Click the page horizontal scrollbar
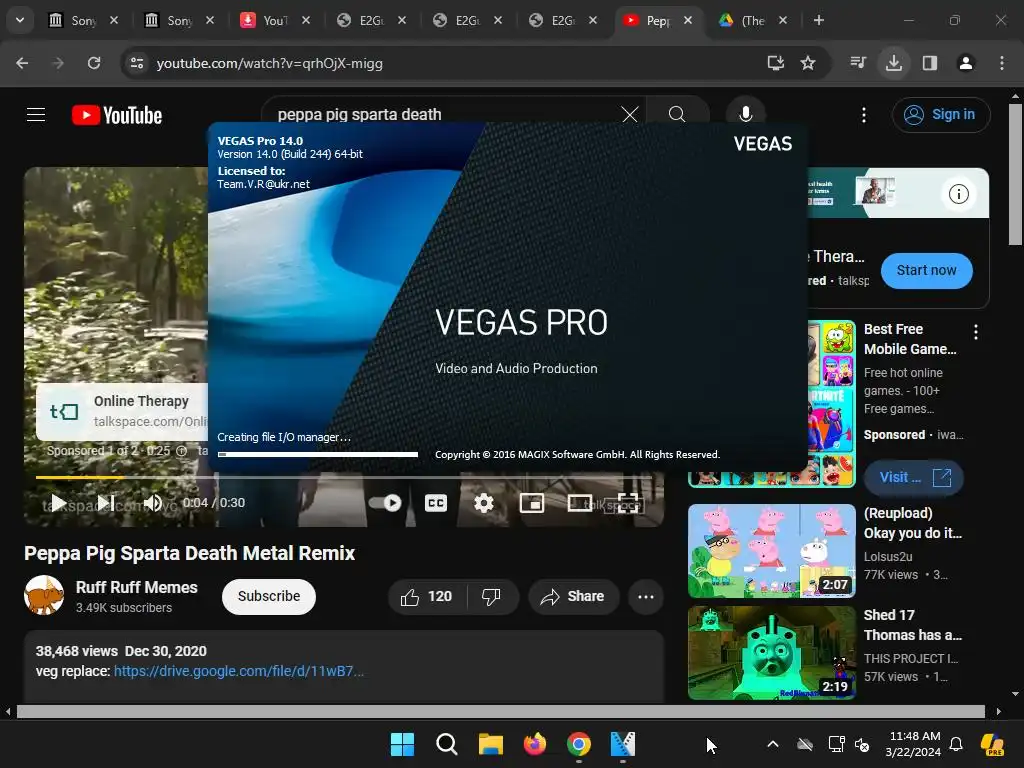Viewport: 1024px width, 768px height. pyautogui.click(x=500, y=711)
